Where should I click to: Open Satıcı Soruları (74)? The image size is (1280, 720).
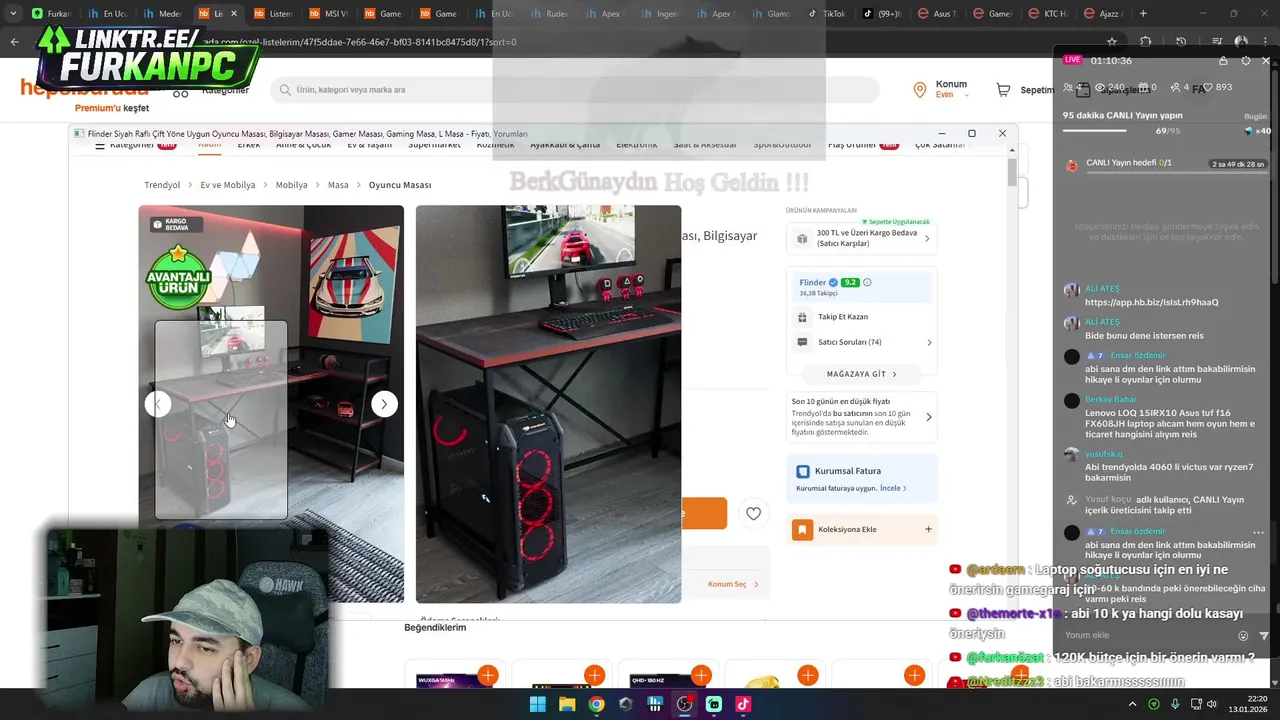(x=862, y=342)
